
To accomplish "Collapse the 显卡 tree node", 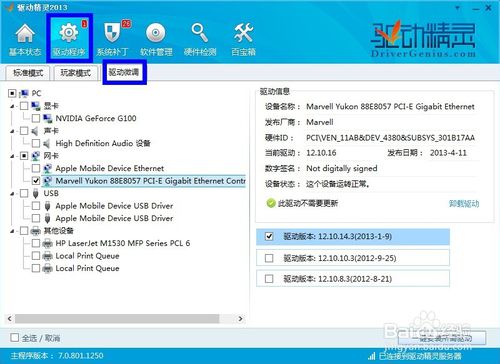I will 12,106.
